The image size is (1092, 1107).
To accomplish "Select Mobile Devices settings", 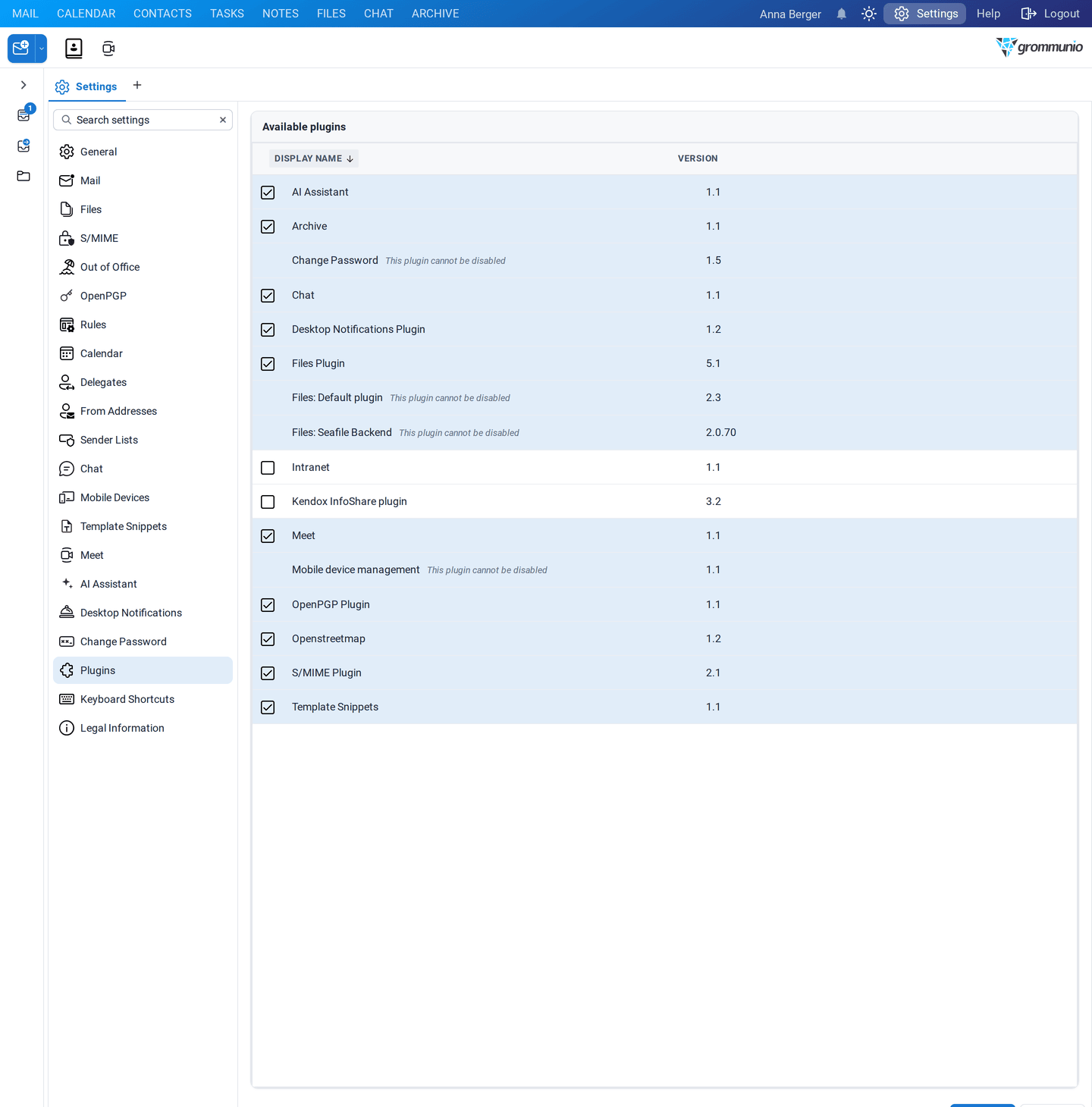I will pos(143,497).
